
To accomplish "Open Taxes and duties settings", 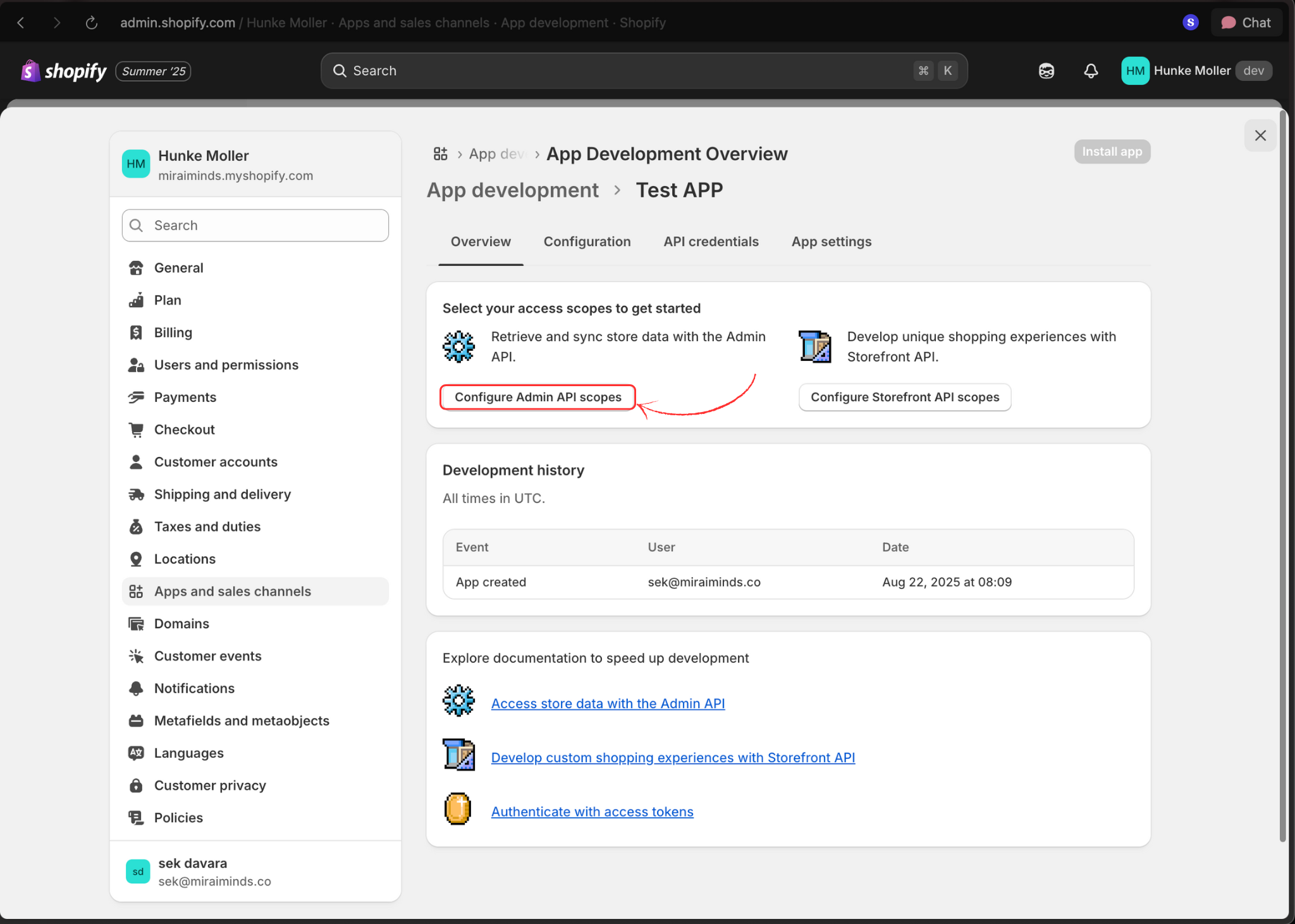I will 207,526.
